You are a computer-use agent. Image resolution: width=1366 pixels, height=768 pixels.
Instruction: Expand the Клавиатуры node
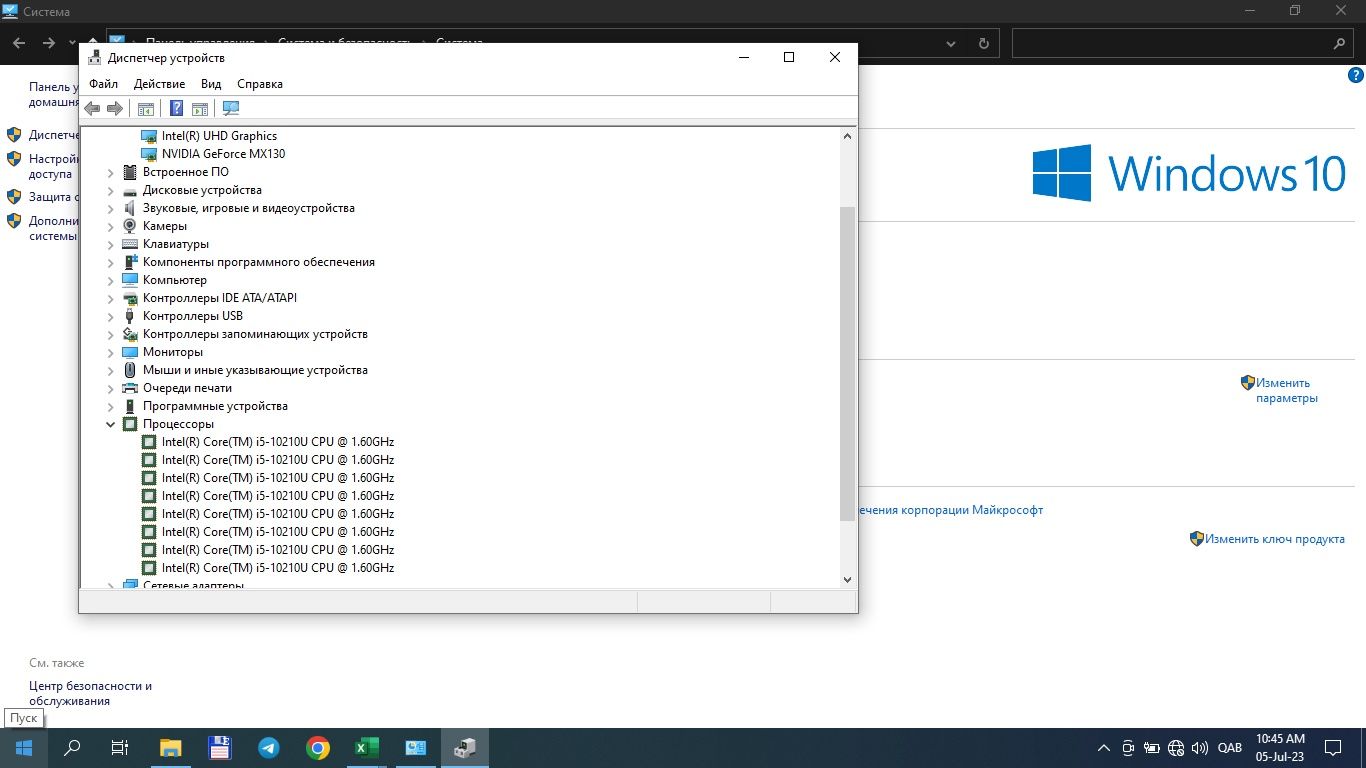(x=111, y=244)
